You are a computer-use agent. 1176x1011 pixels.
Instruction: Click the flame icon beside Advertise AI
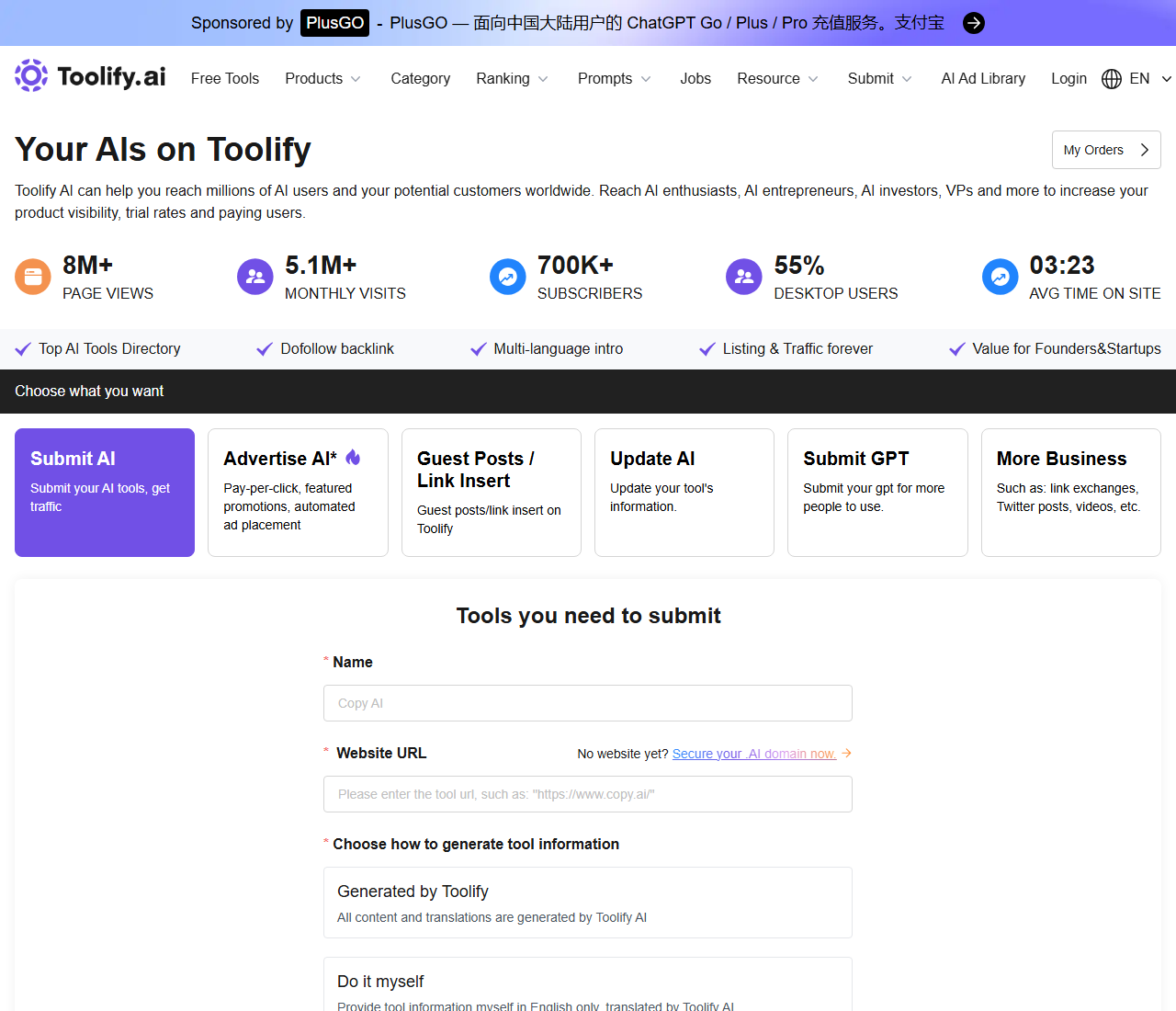[x=353, y=458]
